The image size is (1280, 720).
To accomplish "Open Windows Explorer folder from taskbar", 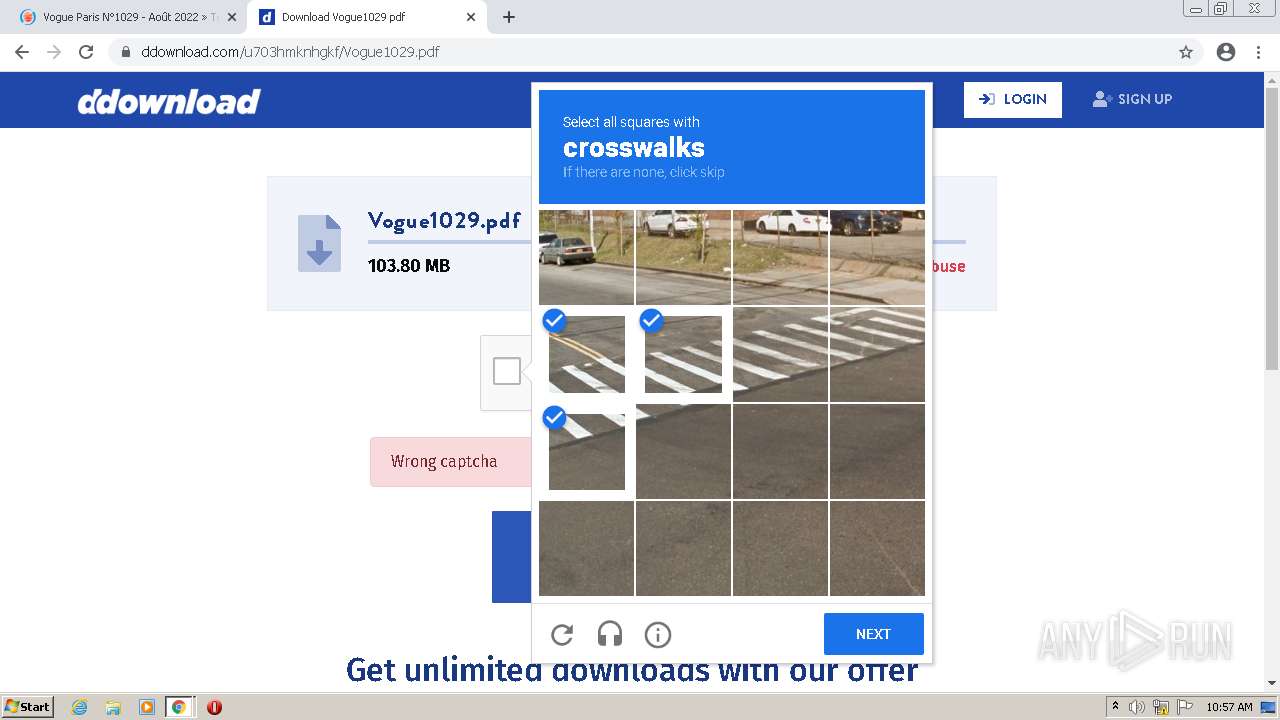I will (x=113, y=707).
